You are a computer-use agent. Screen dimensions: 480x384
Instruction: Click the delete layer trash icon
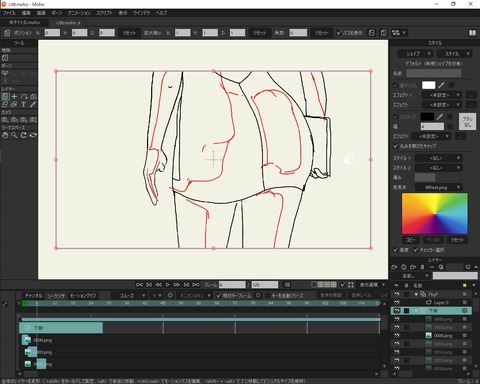(422, 267)
